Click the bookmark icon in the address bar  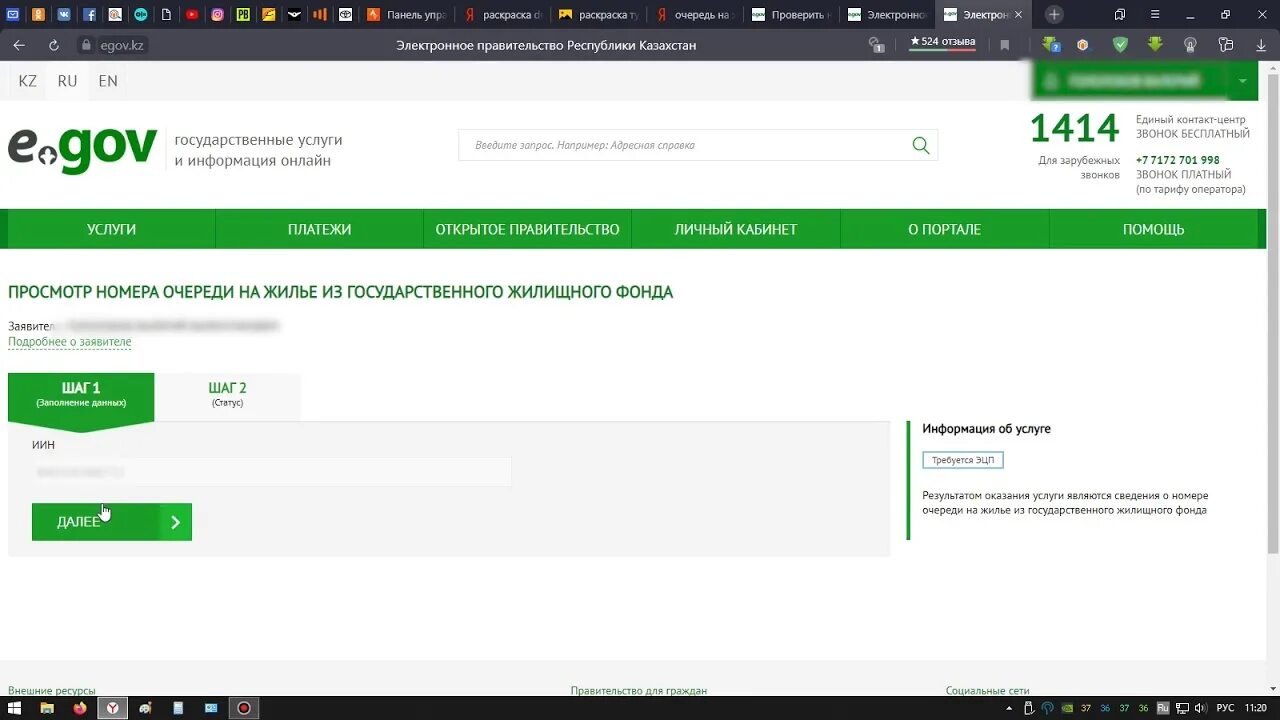pyautogui.click(x=1004, y=44)
